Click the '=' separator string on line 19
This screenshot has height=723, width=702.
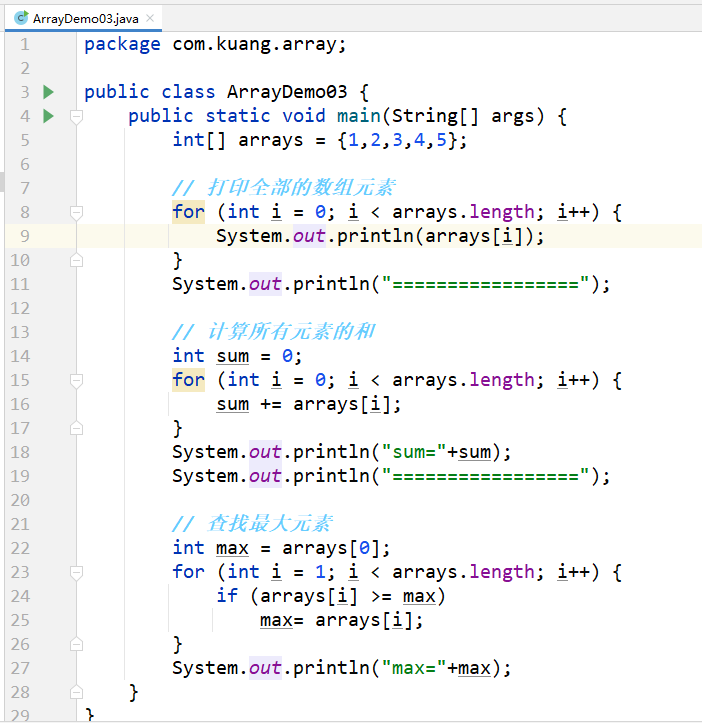click(485, 476)
